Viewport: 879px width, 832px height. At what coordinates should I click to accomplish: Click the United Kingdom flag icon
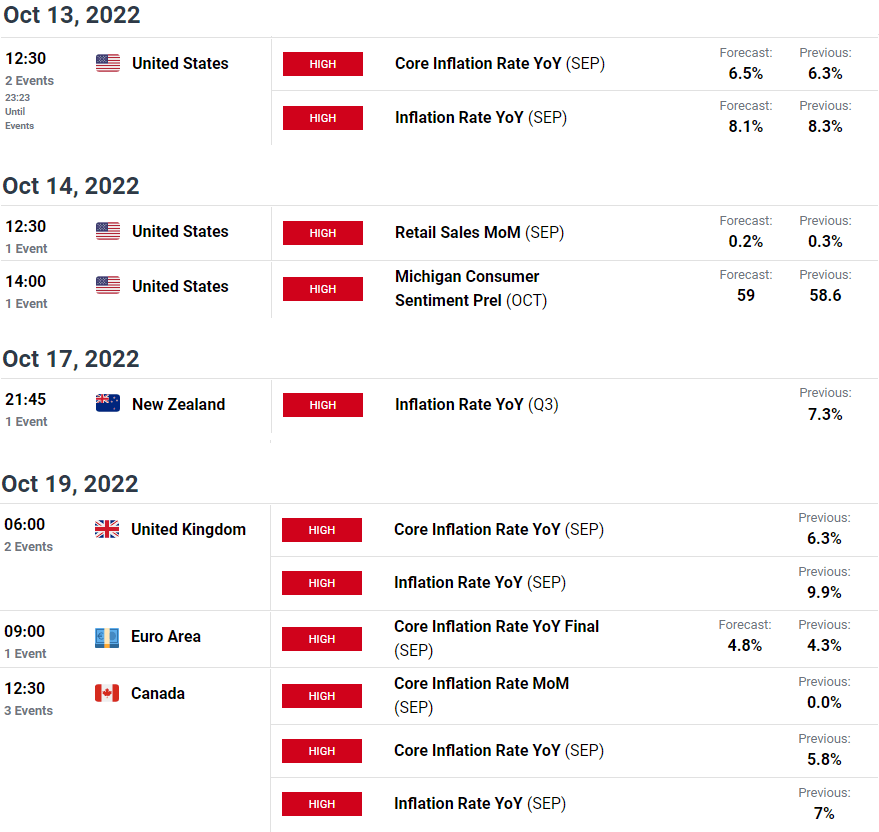pyautogui.click(x=107, y=529)
